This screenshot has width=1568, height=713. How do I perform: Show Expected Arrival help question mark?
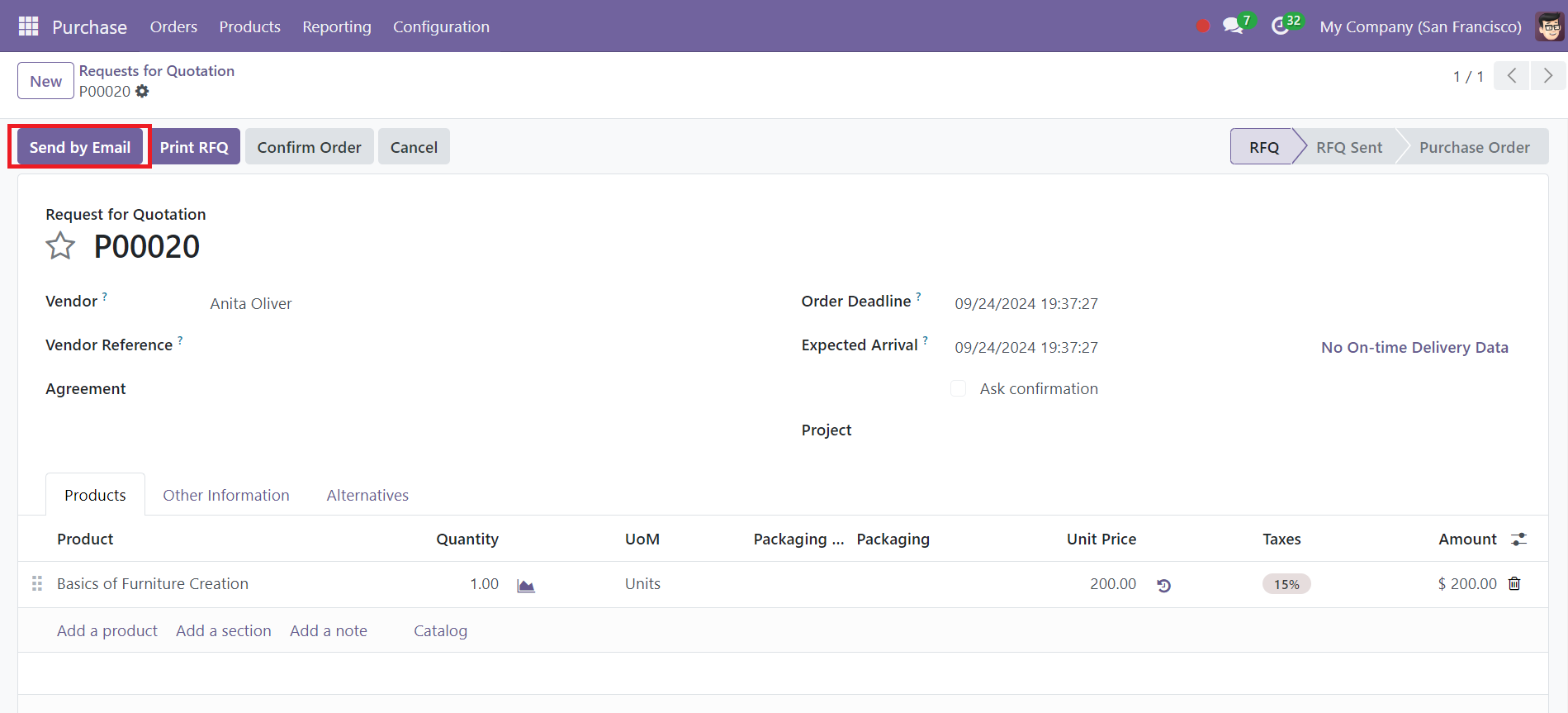click(x=926, y=340)
